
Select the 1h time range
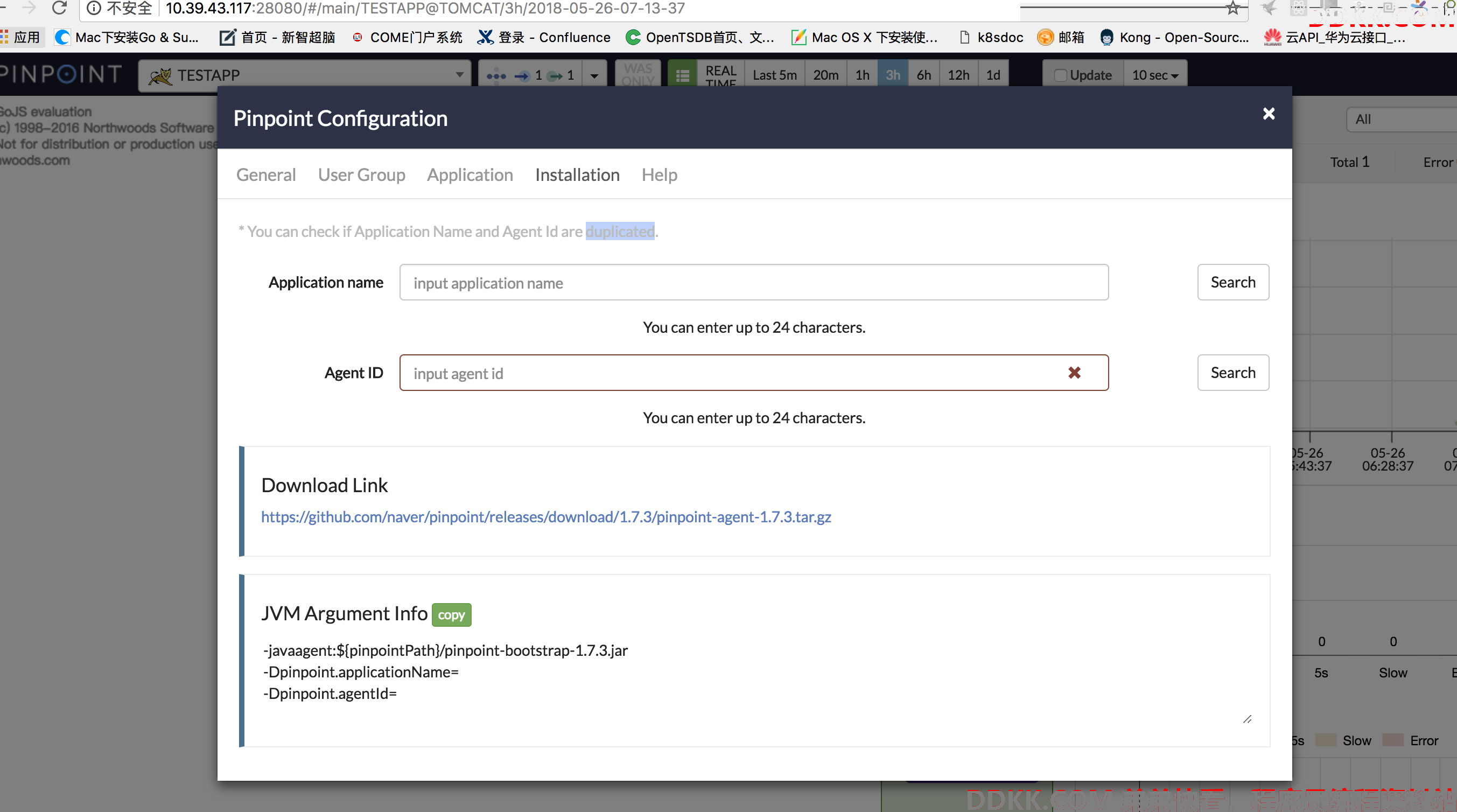[862, 75]
